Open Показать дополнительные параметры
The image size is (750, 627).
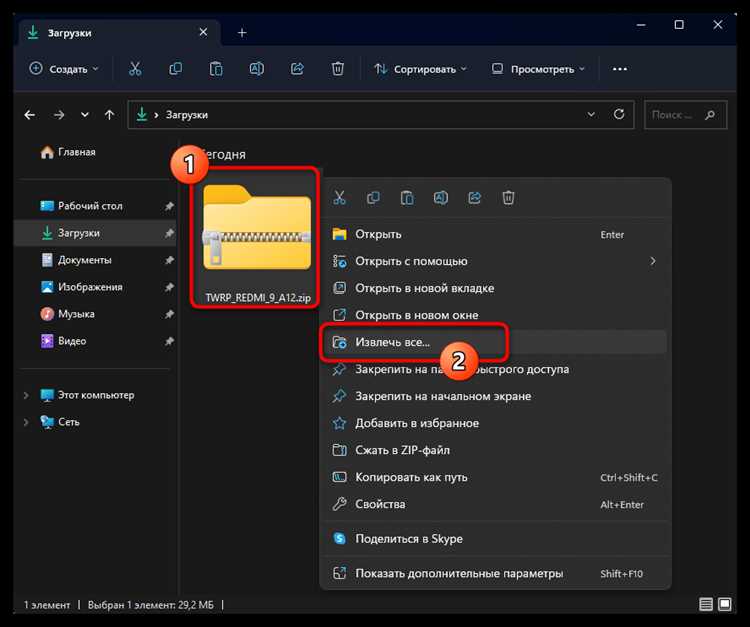pyautogui.click(x=459, y=573)
